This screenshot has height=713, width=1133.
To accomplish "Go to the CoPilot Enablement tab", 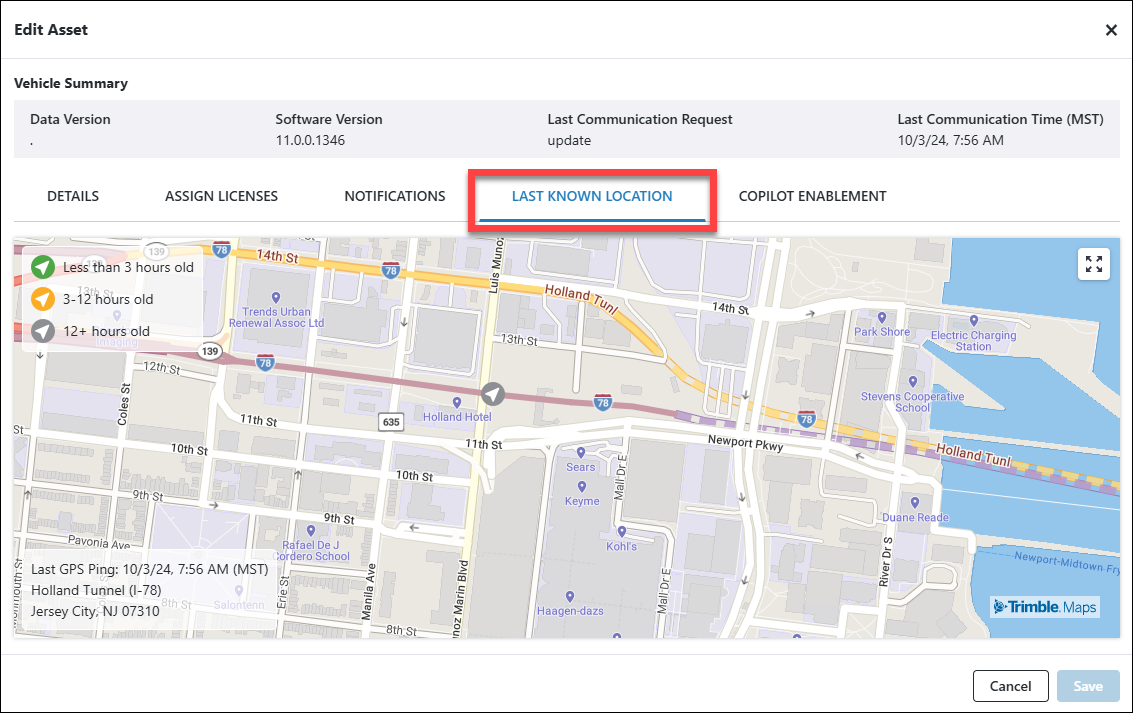I will coord(812,196).
